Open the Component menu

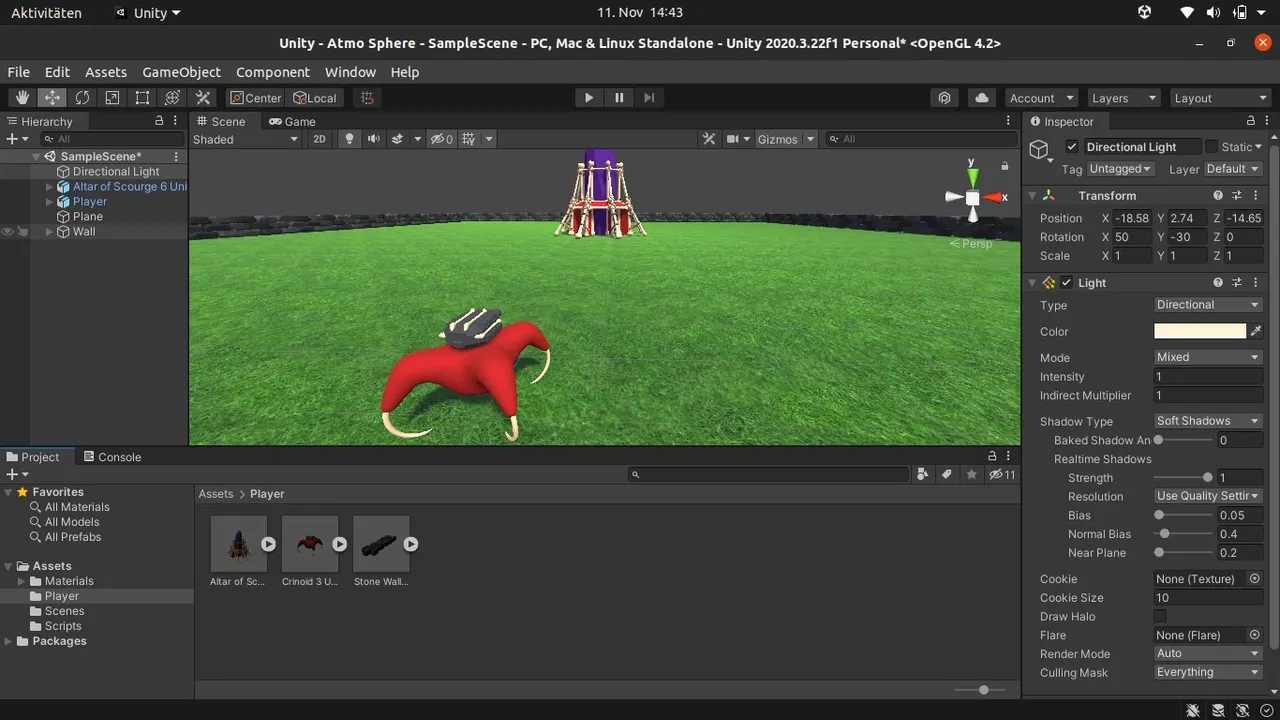(273, 72)
